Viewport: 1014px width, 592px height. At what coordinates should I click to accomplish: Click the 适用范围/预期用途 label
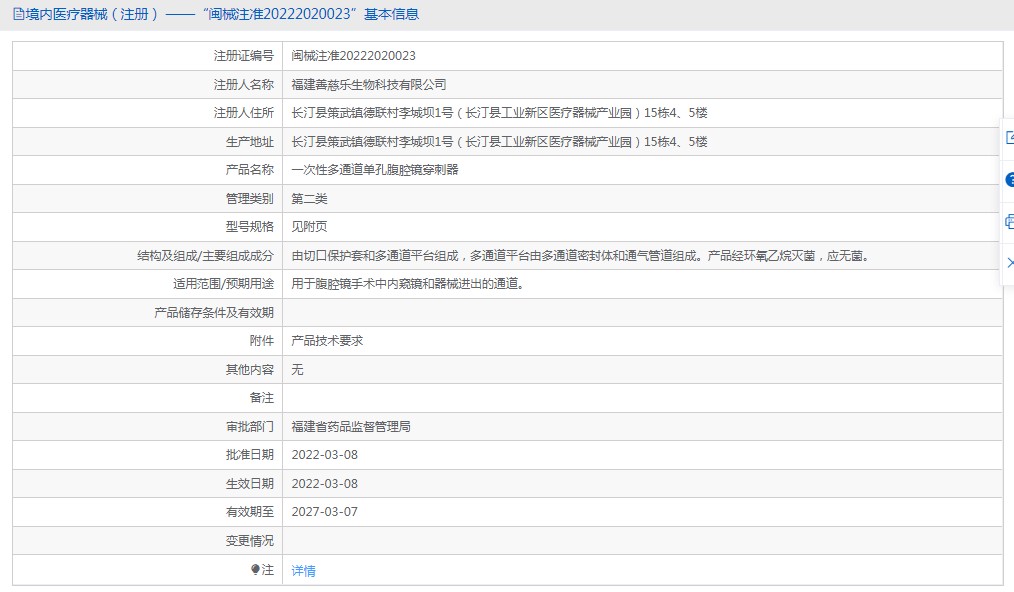(223, 283)
